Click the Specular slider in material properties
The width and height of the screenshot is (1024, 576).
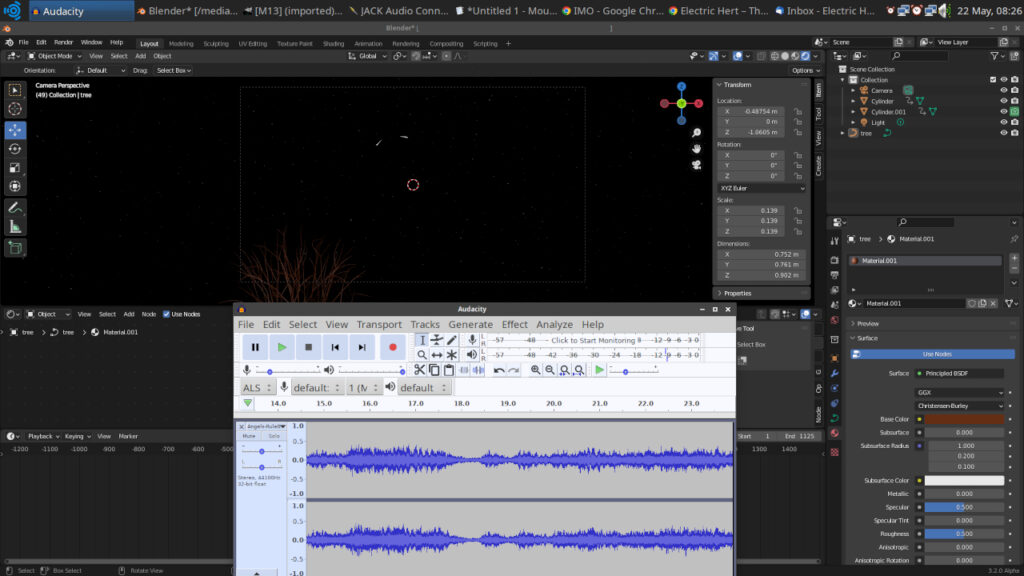965,507
